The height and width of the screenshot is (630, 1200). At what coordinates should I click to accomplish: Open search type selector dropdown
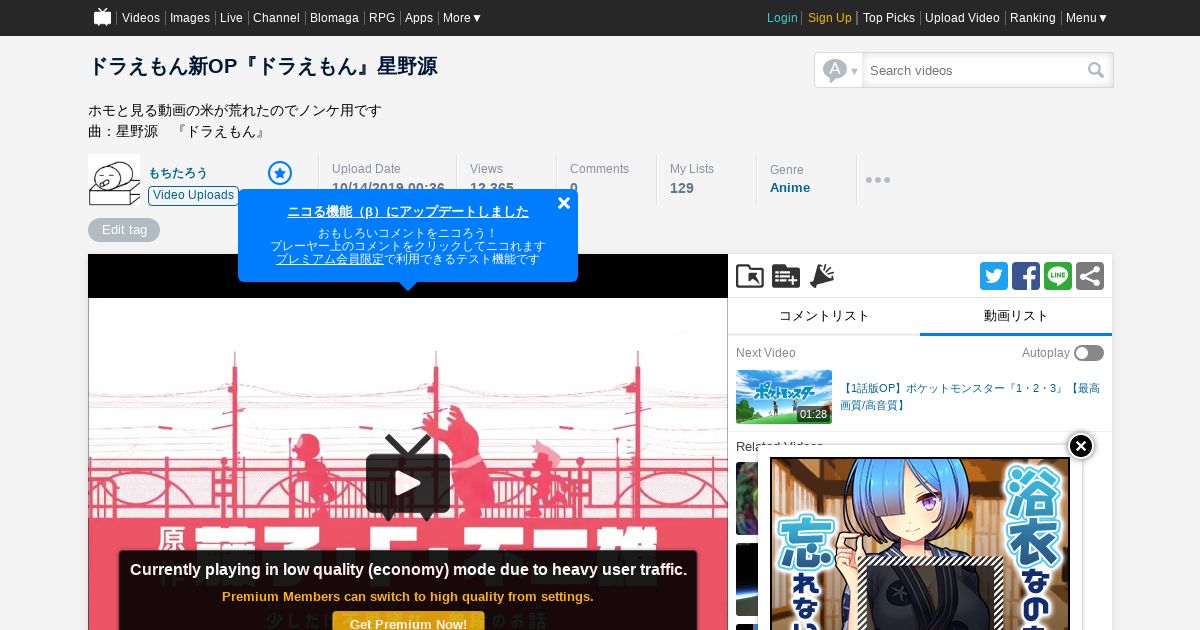point(839,70)
